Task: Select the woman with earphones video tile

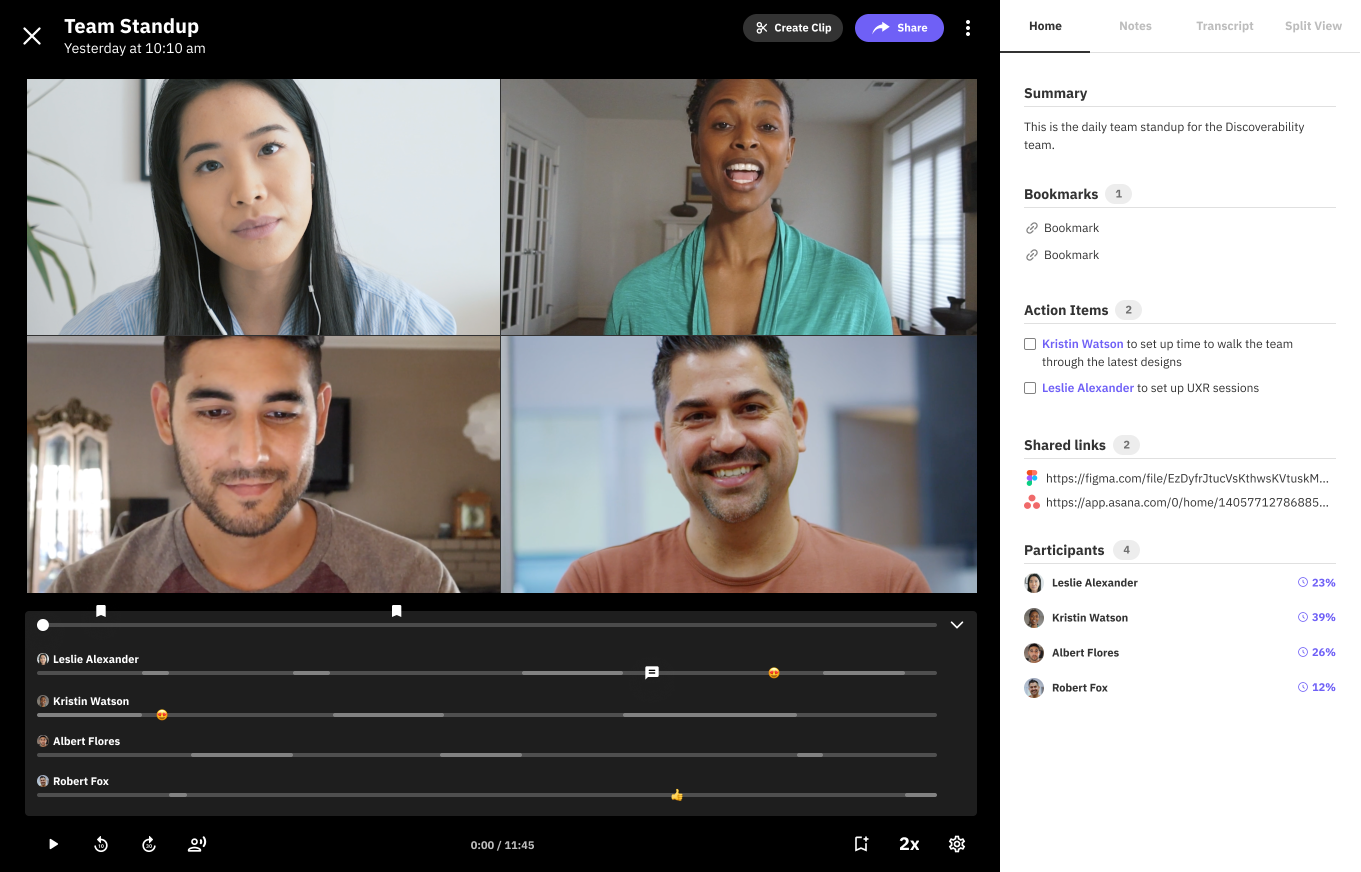Action: [263, 207]
